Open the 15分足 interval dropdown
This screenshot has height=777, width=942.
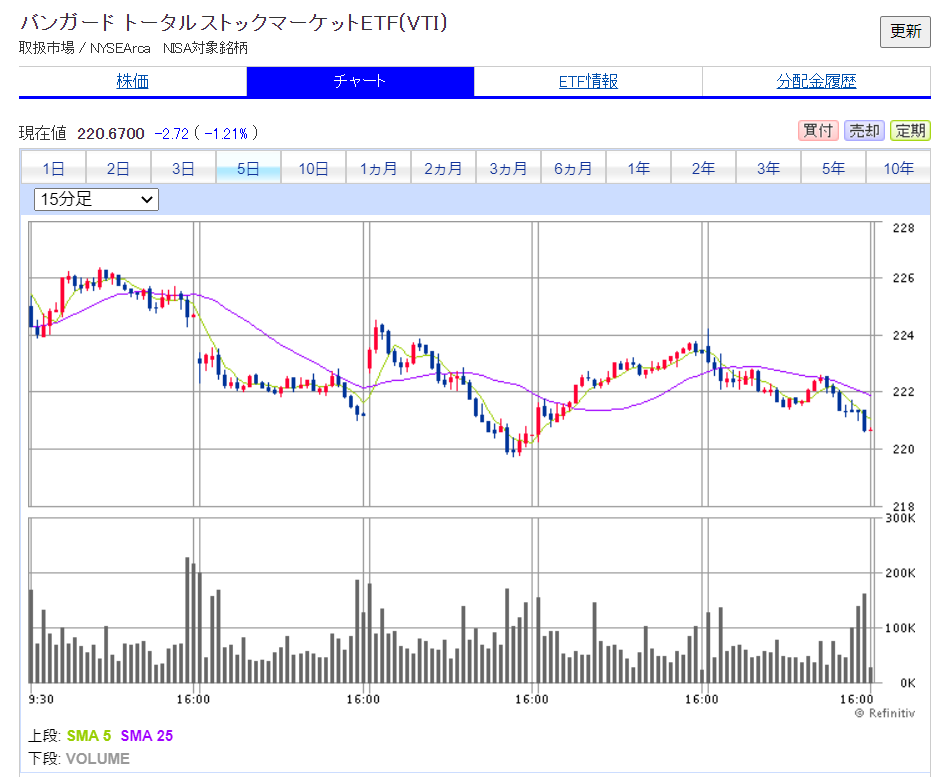tap(96, 200)
